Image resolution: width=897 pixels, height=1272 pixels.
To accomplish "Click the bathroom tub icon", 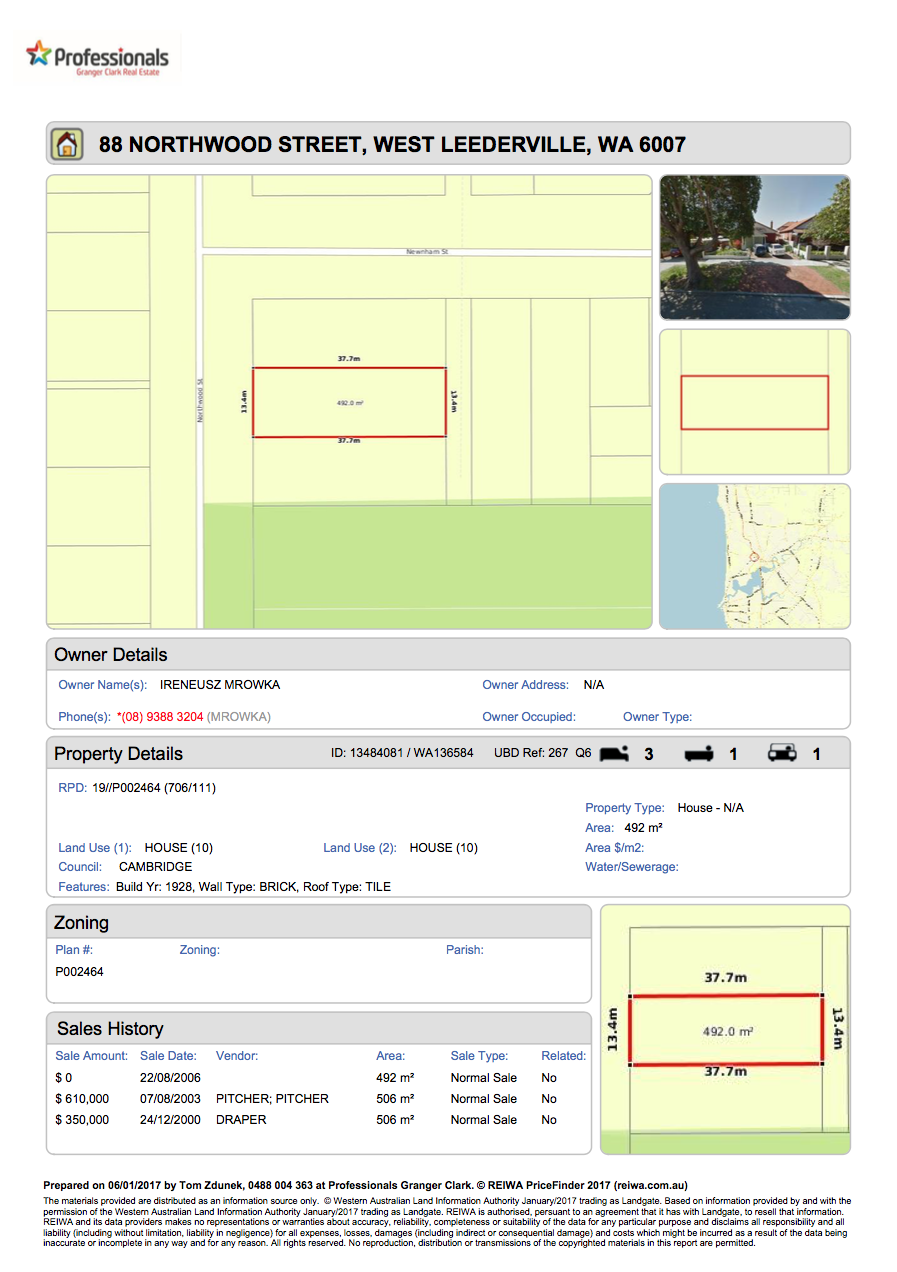I will click(699, 754).
